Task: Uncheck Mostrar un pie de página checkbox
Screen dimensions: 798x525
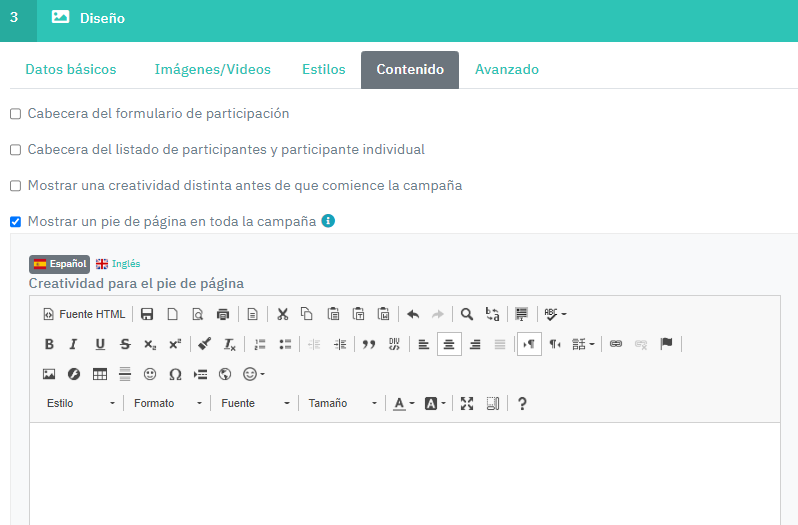Action: coord(15,221)
